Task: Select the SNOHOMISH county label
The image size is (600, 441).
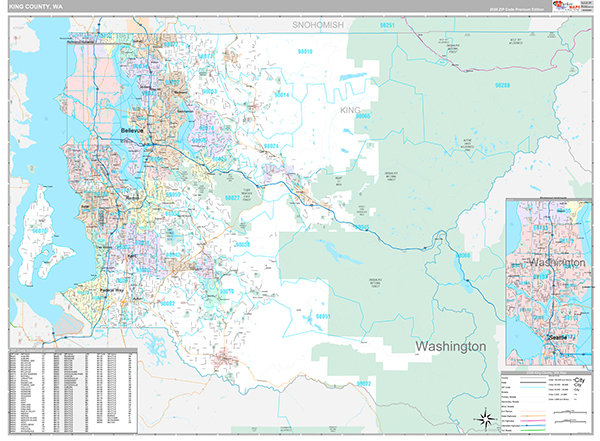Action: pos(318,25)
